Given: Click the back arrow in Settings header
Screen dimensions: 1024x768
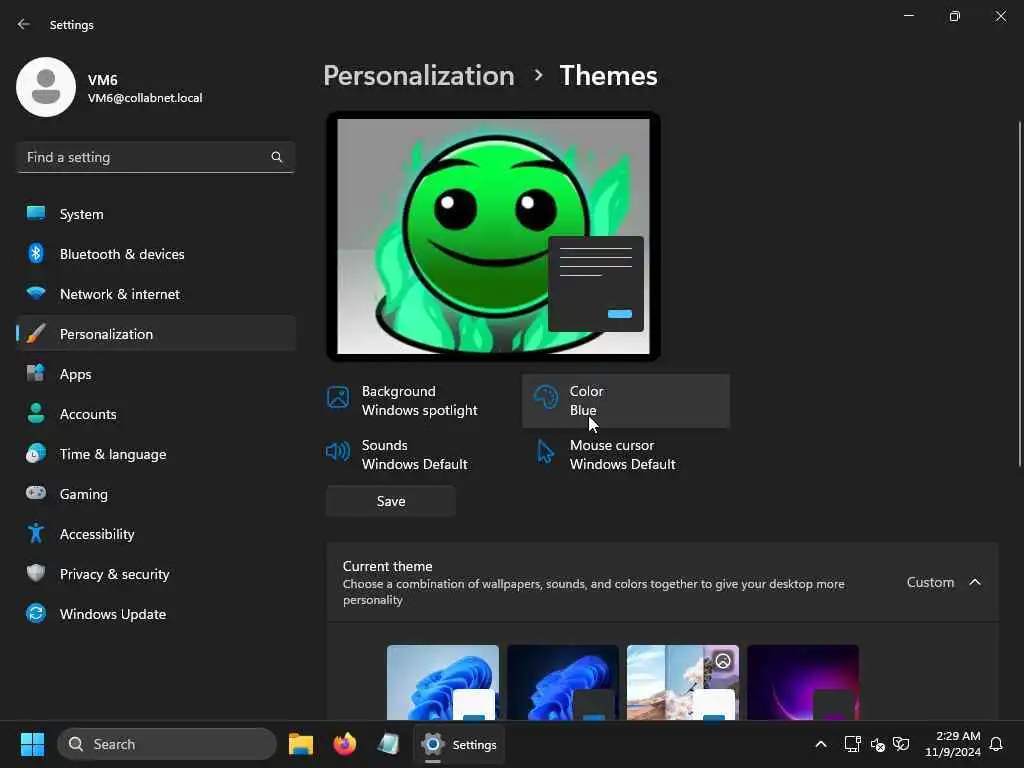Looking at the screenshot, I should coord(24,24).
